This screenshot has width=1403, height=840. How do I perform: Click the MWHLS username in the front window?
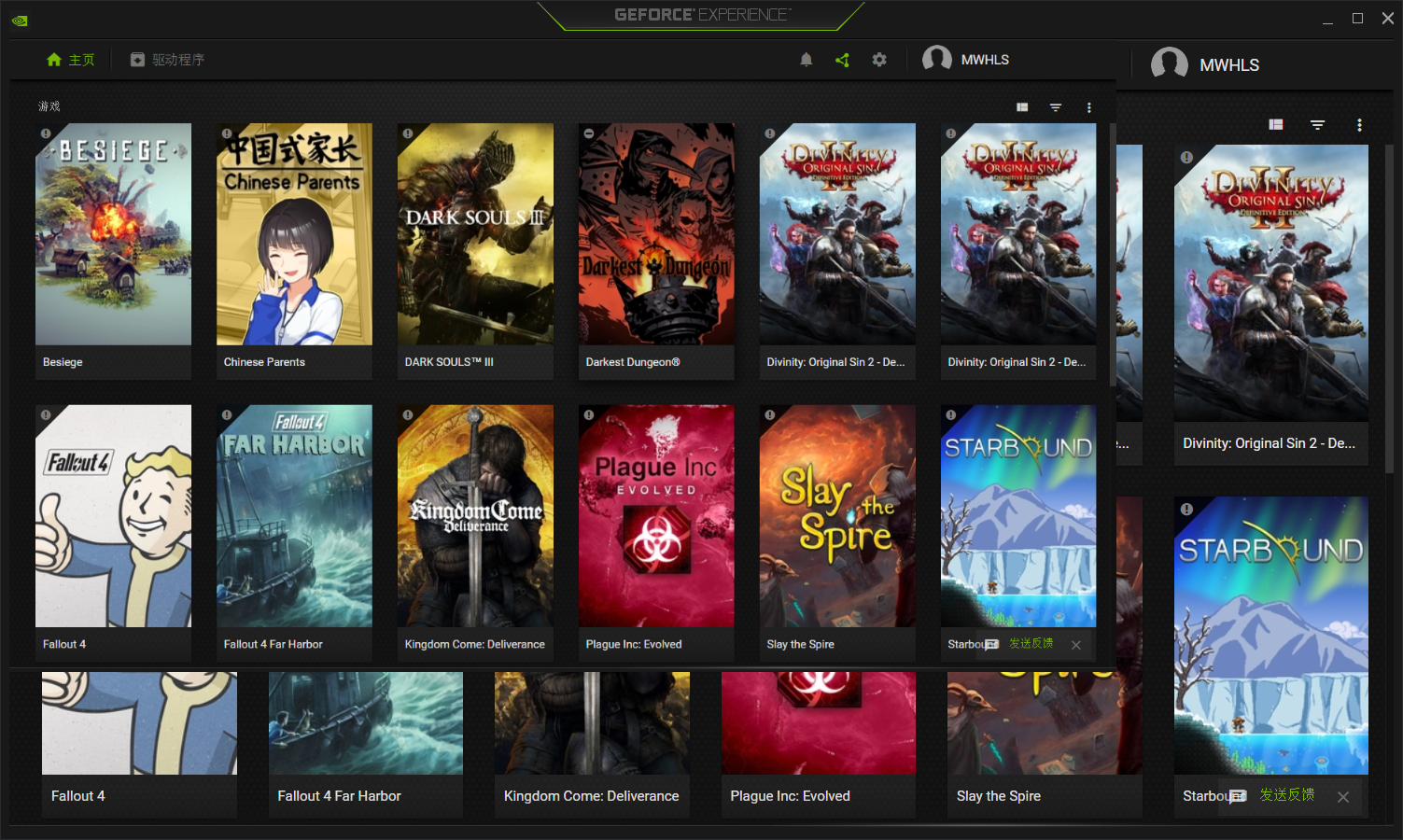pyautogui.click(x=985, y=60)
